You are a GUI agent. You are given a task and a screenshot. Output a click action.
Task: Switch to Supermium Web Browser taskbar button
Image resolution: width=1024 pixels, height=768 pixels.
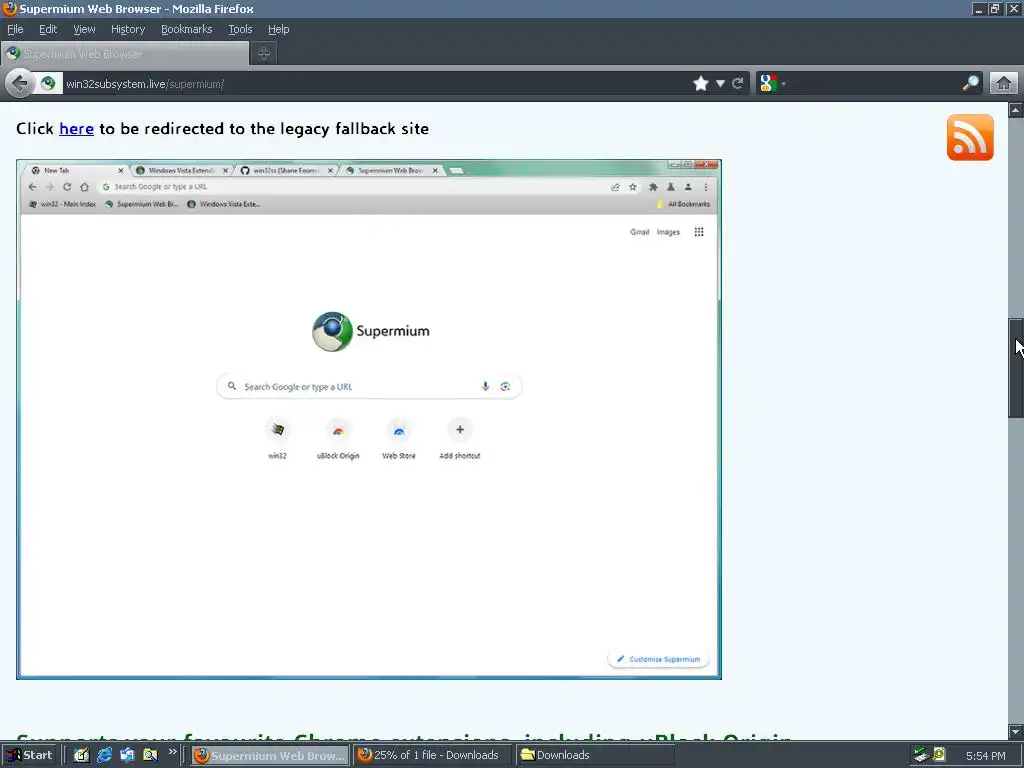tap(270, 756)
